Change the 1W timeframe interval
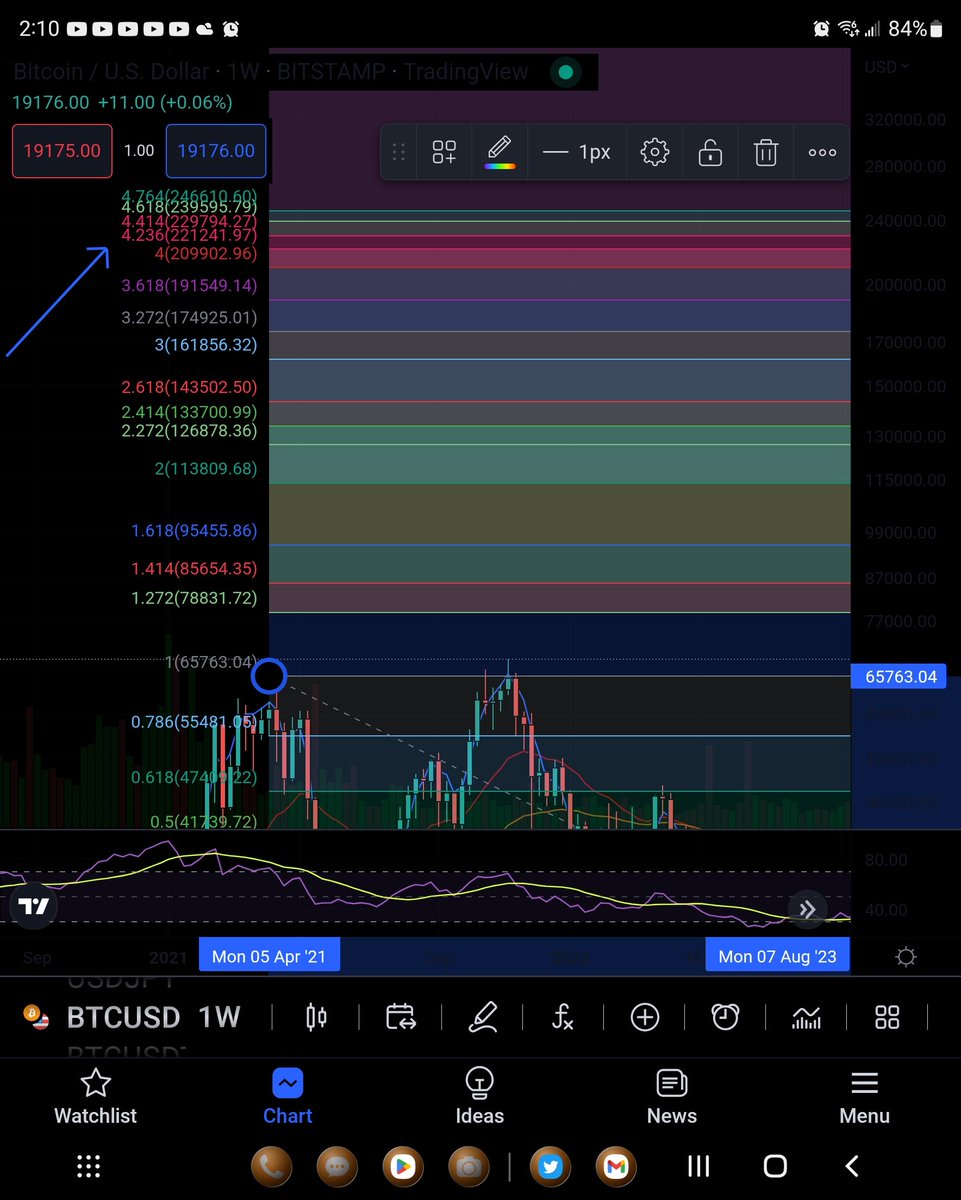Image resolution: width=961 pixels, height=1200 pixels. (x=219, y=1018)
